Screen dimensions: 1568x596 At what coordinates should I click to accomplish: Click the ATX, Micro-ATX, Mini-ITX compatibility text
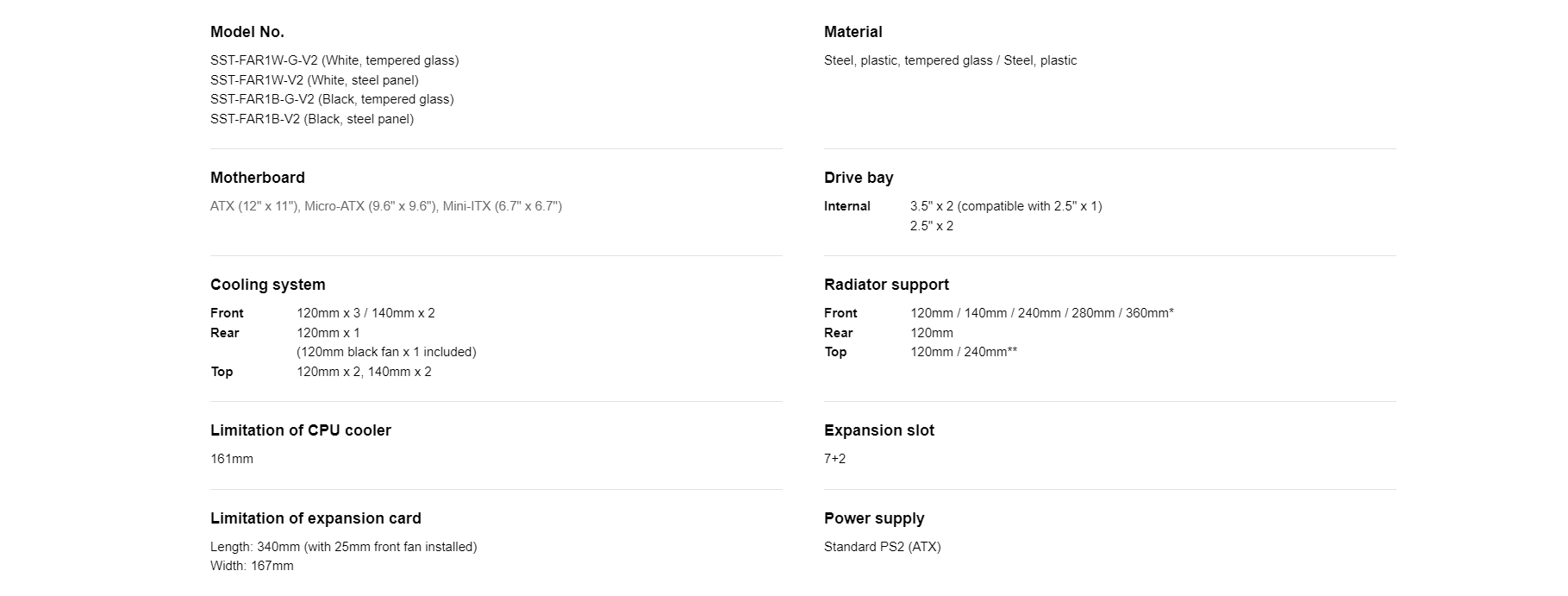tap(386, 206)
